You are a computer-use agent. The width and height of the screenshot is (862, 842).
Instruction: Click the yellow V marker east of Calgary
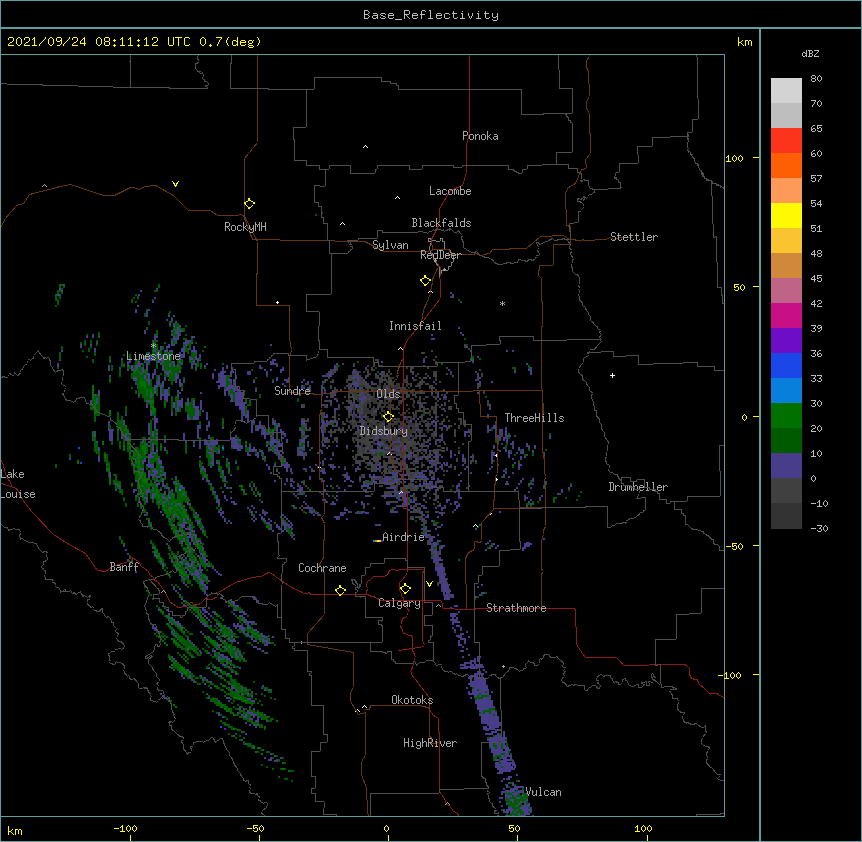(x=429, y=584)
